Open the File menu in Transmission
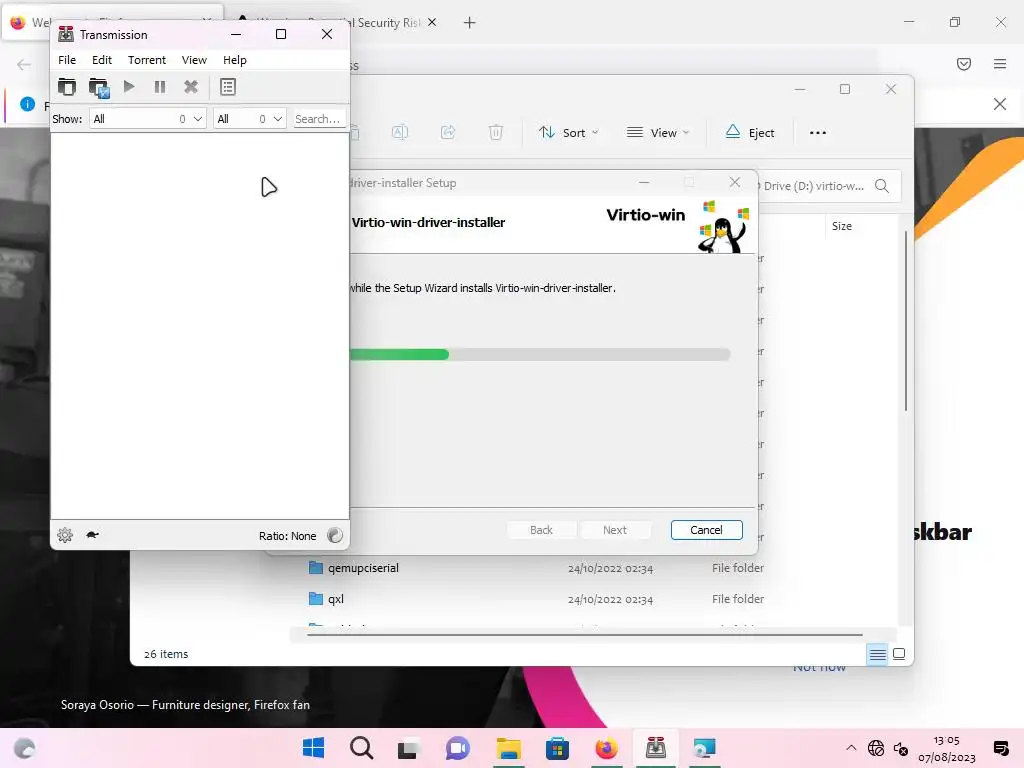1024x768 pixels. tap(67, 60)
